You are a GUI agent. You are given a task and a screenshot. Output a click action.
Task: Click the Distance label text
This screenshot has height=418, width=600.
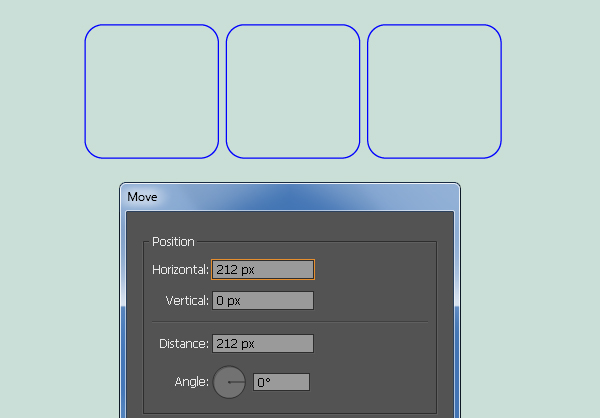coord(184,344)
